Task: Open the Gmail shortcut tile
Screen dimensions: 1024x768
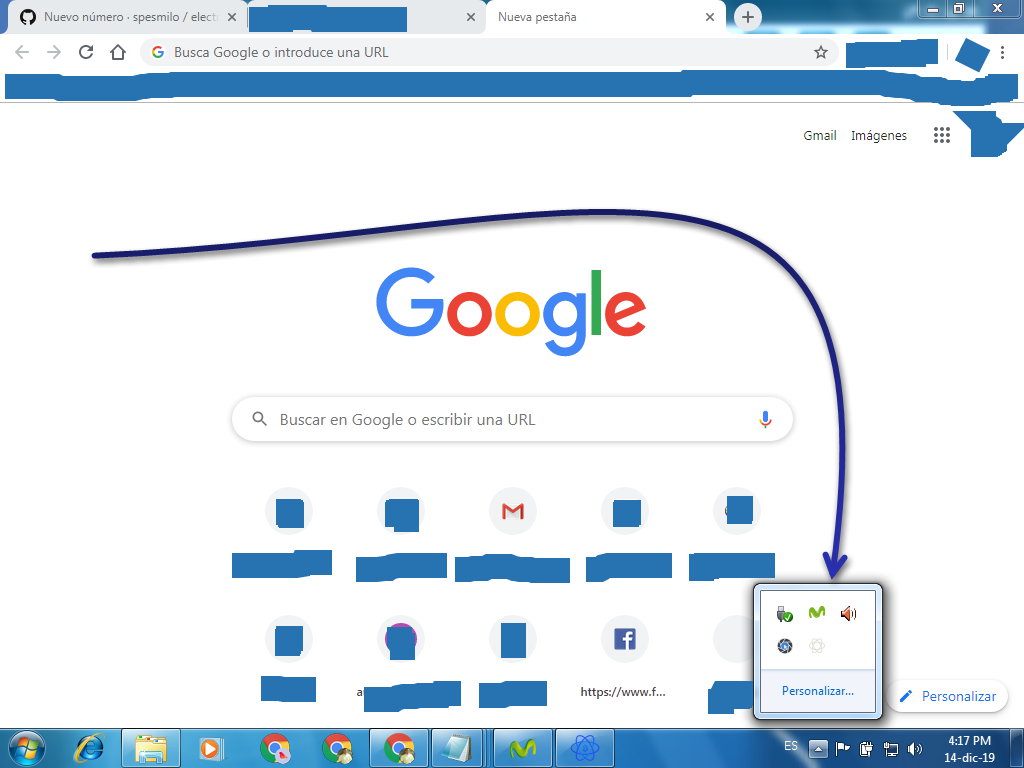Action: pyautogui.click(x=513, y=511)
